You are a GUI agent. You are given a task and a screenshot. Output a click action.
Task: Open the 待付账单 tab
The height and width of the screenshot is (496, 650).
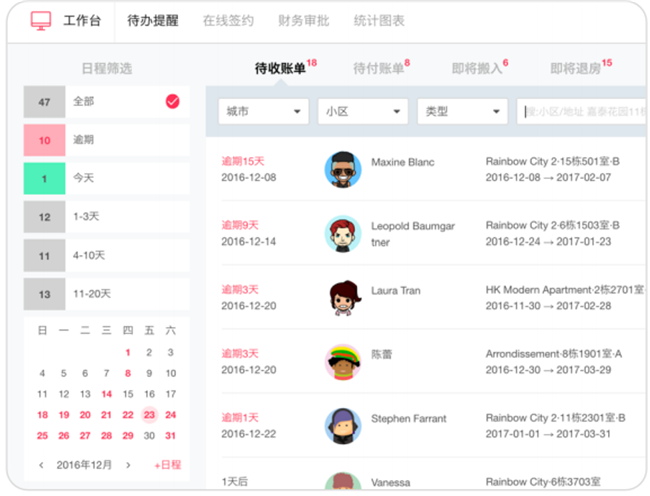380,68
